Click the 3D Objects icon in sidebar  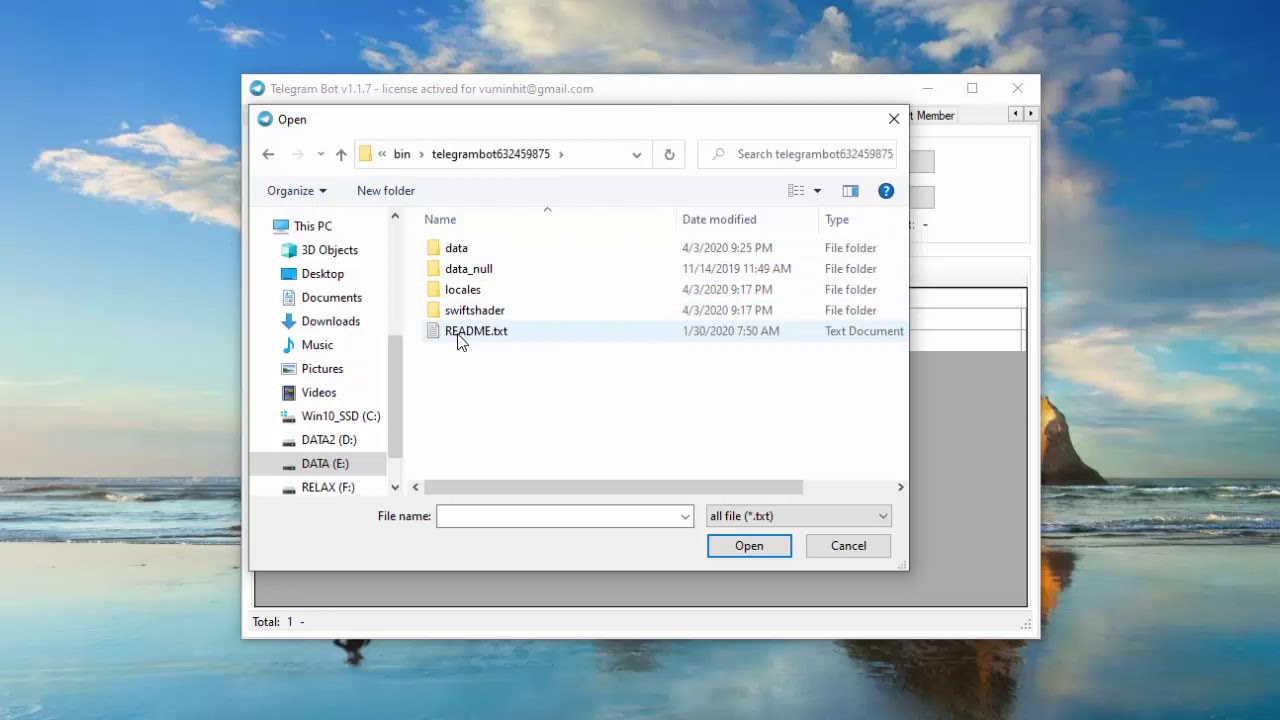(289, 250)
